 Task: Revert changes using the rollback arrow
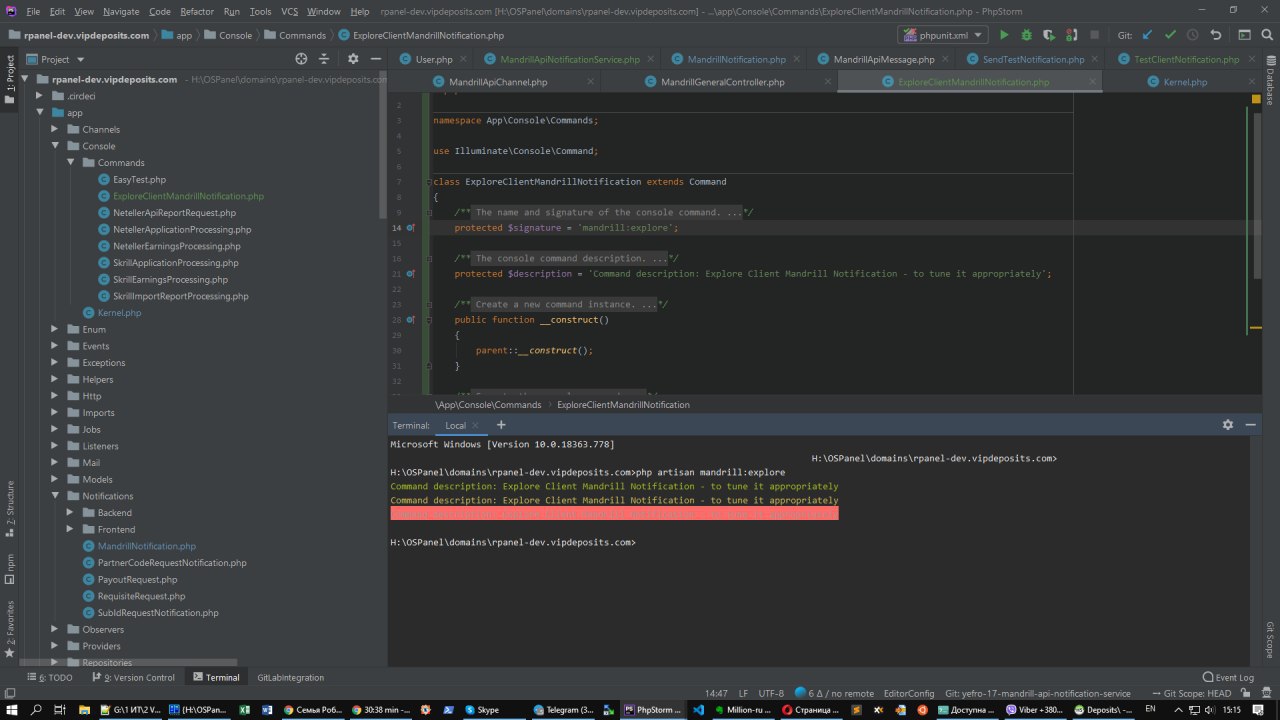[x=1216, y=35]
